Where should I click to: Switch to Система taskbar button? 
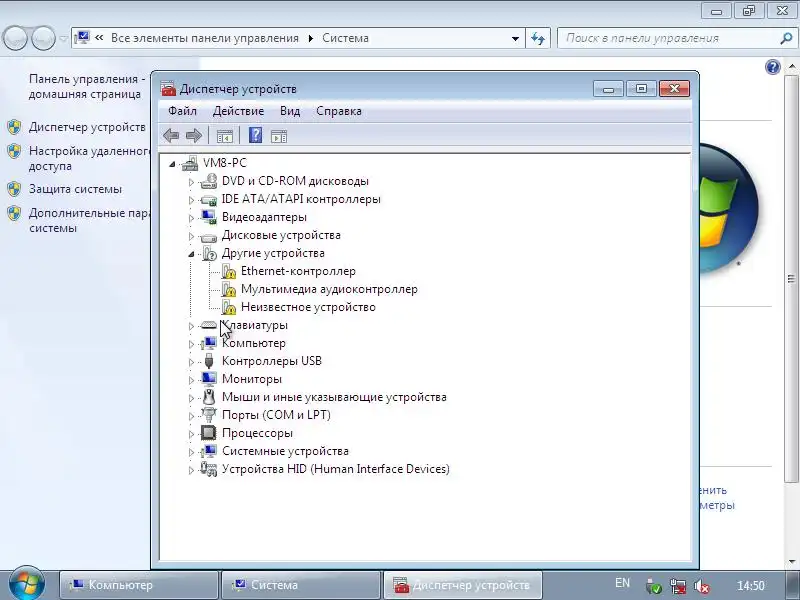pos(301,585)
